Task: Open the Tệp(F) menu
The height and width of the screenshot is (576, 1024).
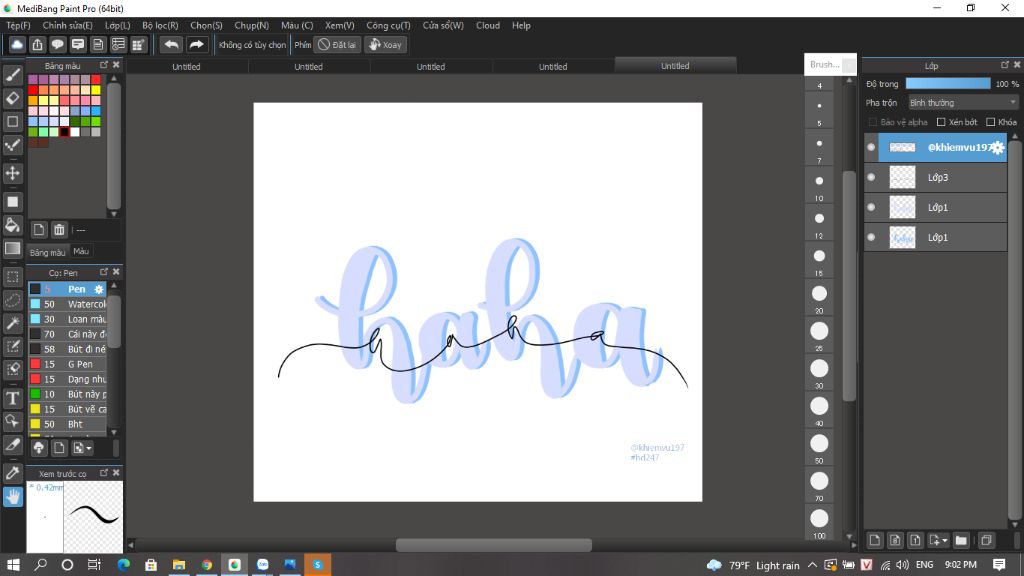Action: click(18, 25)
